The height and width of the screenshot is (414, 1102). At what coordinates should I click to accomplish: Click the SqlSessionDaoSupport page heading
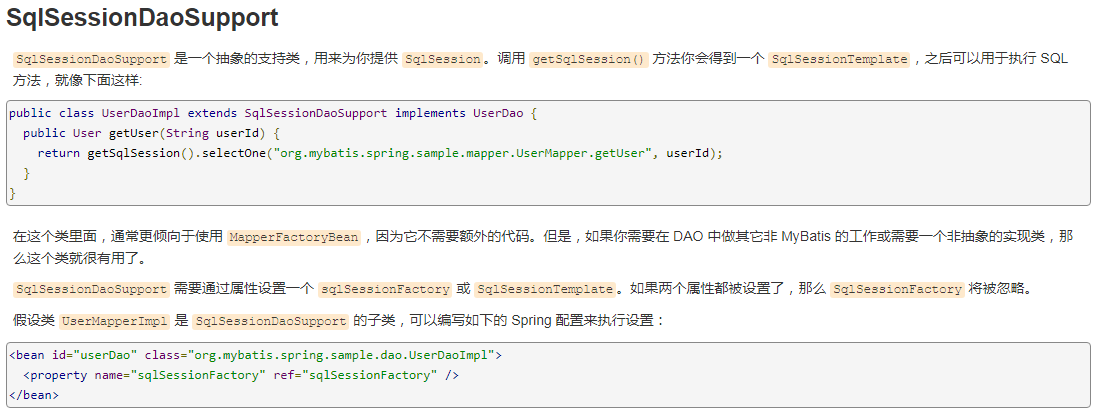[x=142, y=18]
